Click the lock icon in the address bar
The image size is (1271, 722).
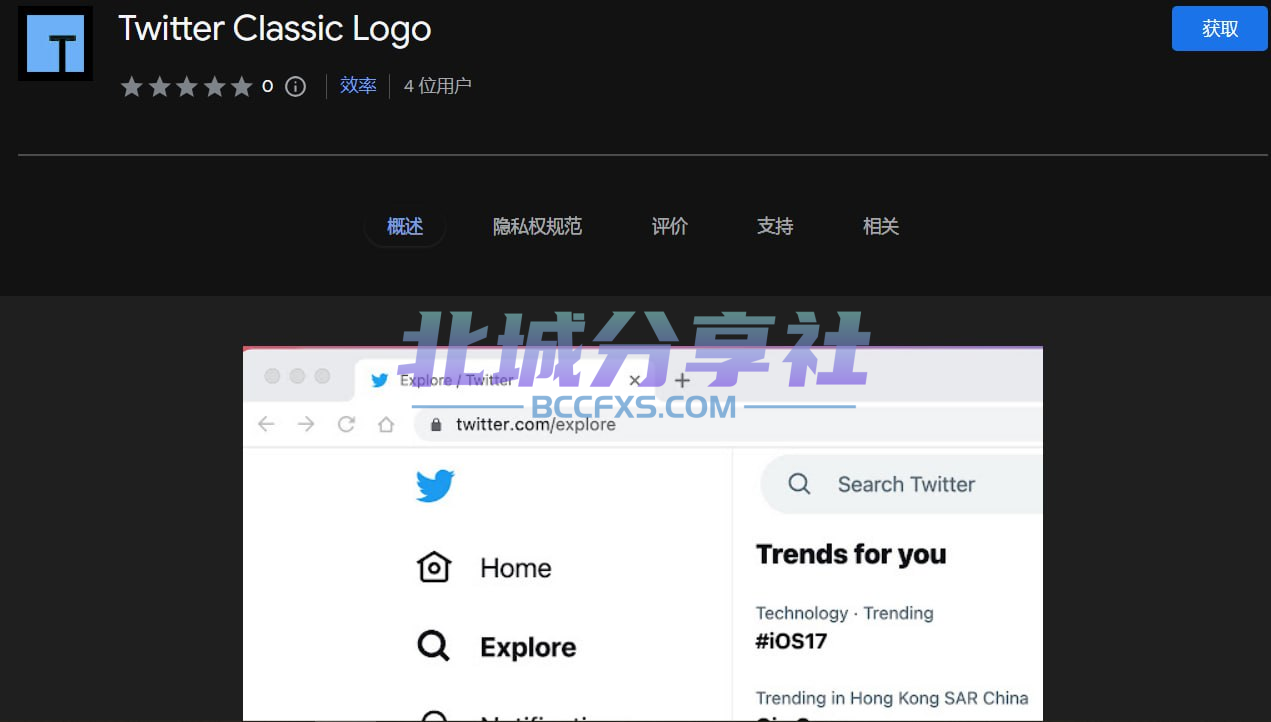[436, 424]
